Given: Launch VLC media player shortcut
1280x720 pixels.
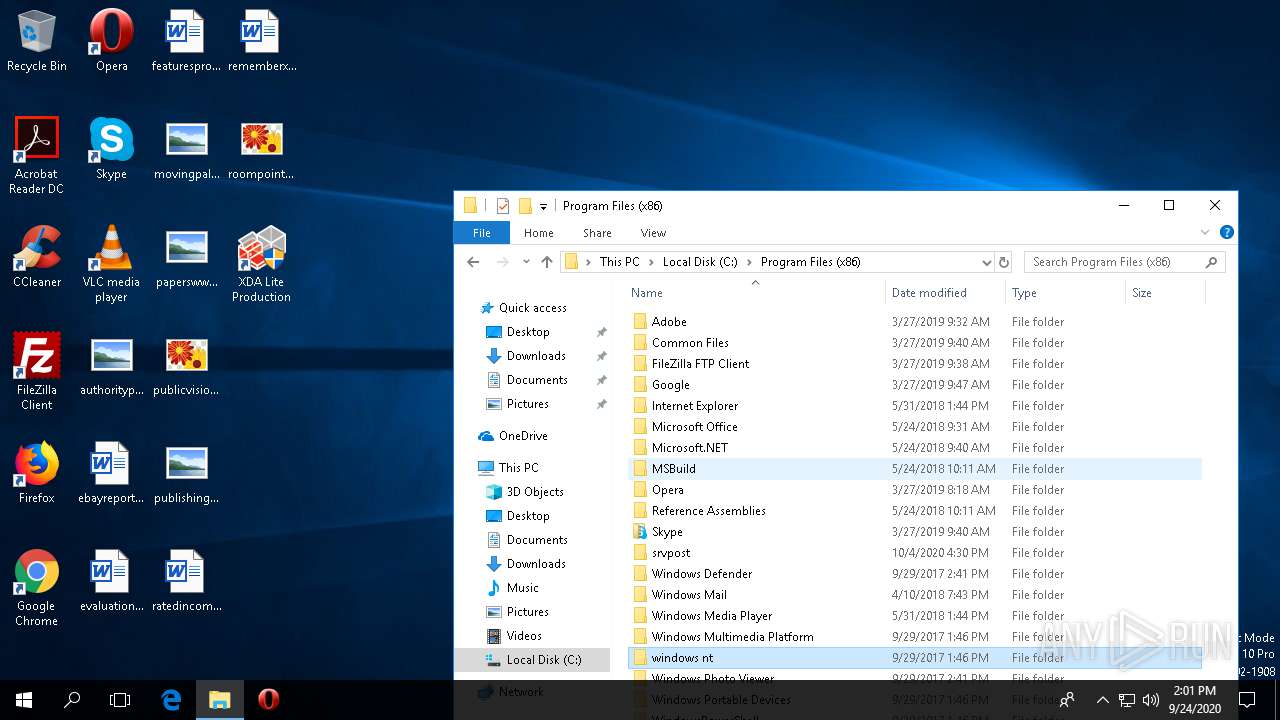Looking at the screenshot, I should [111, 263].
